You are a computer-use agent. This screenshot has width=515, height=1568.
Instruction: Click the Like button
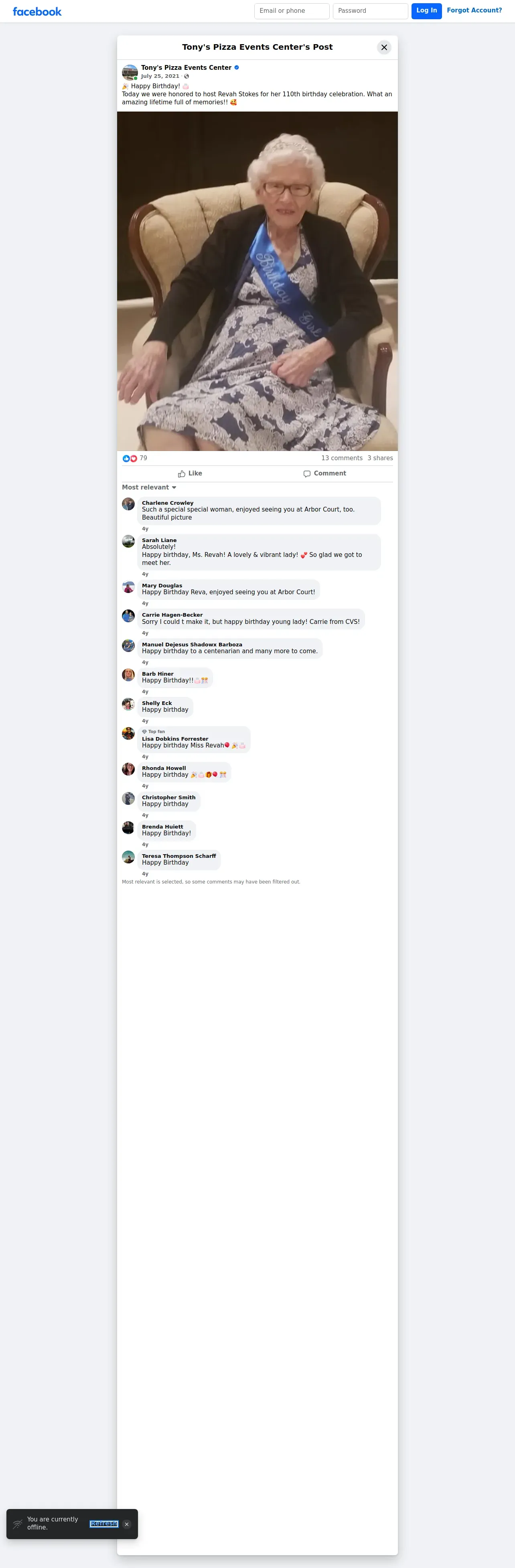[x=190, y=473]
